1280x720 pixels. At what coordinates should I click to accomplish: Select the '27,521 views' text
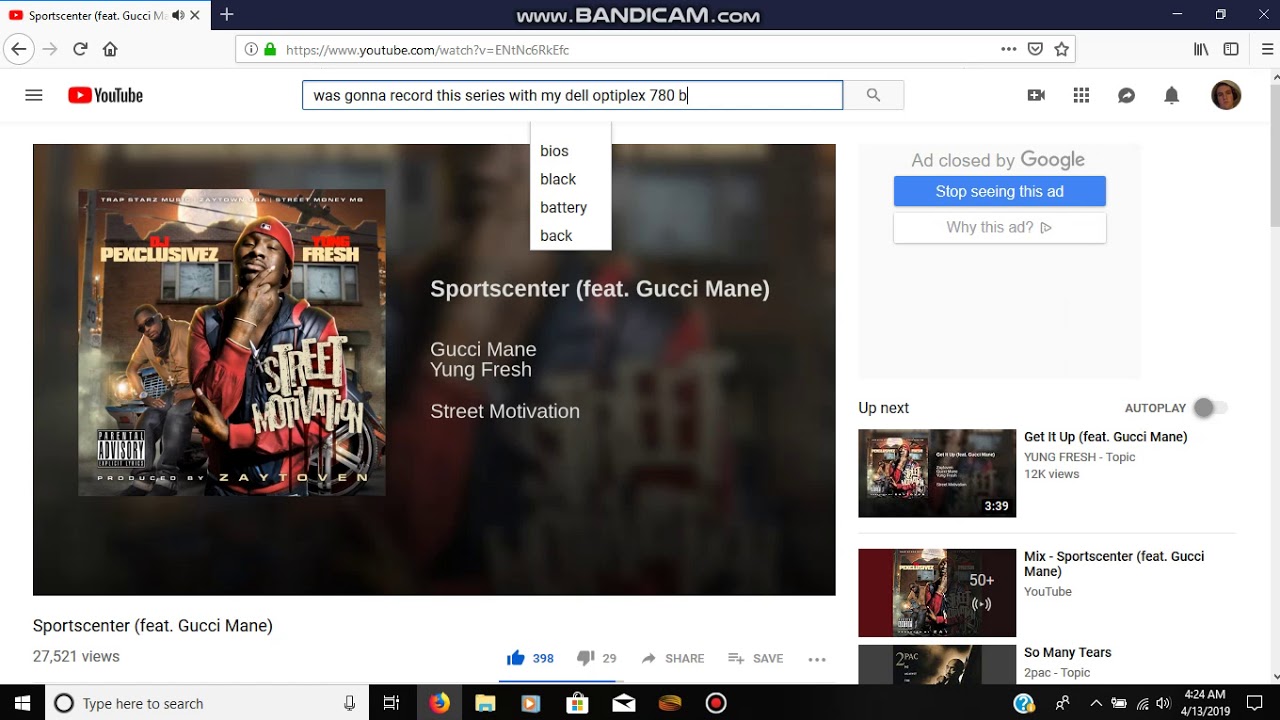[x=76, y=656]
